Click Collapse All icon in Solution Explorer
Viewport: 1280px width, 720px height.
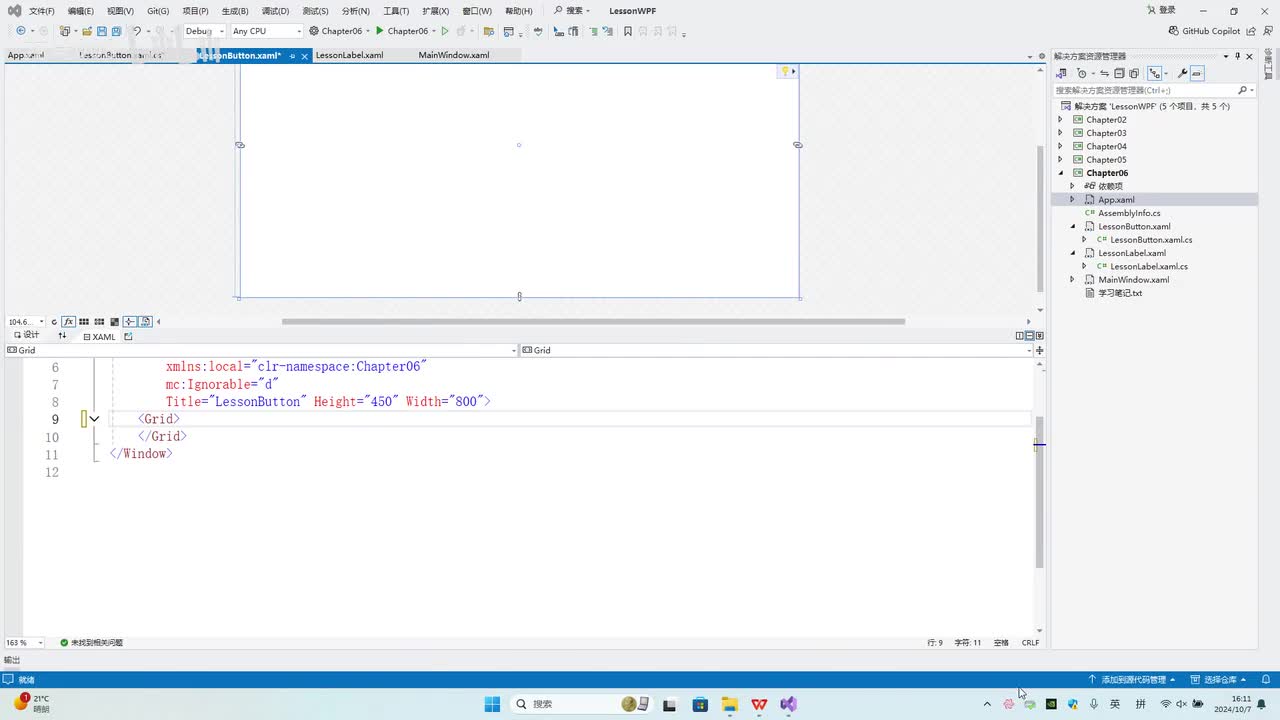pos(1119,73)
